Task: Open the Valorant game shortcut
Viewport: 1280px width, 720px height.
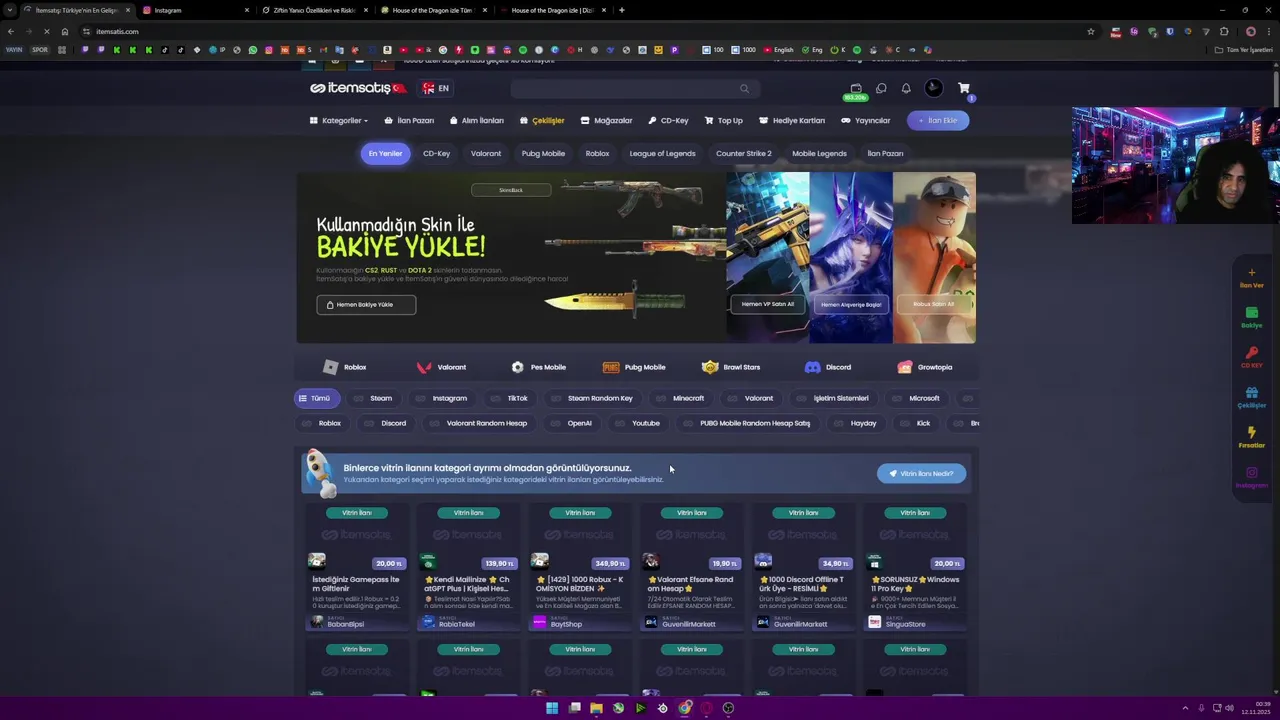Action: pos(441,367)
